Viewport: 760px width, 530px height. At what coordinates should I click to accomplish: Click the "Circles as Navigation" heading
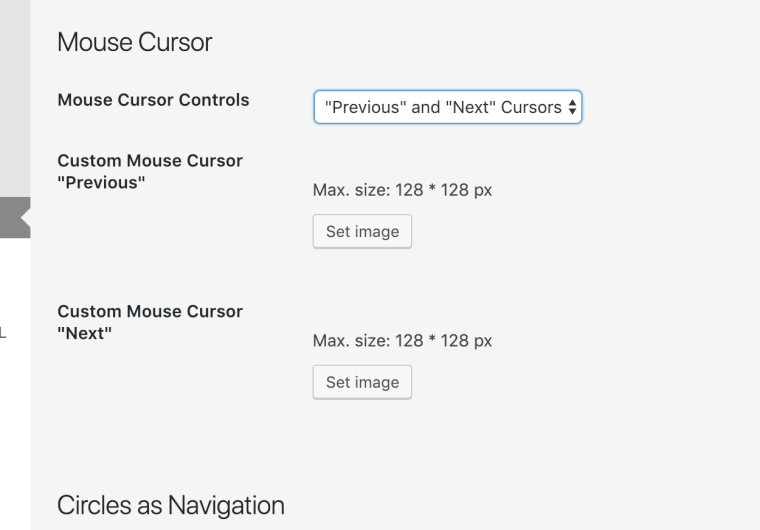(170, 505)
